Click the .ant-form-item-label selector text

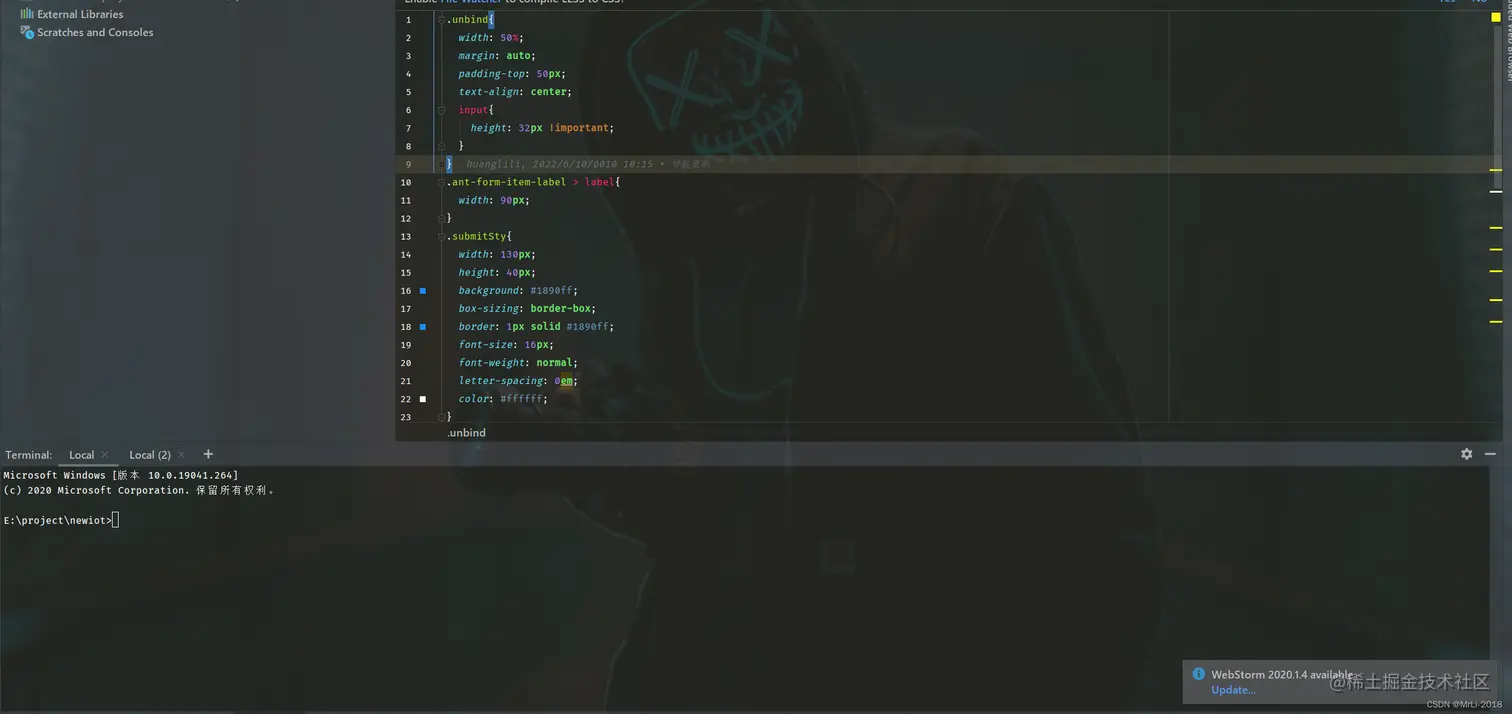point(506,182)
